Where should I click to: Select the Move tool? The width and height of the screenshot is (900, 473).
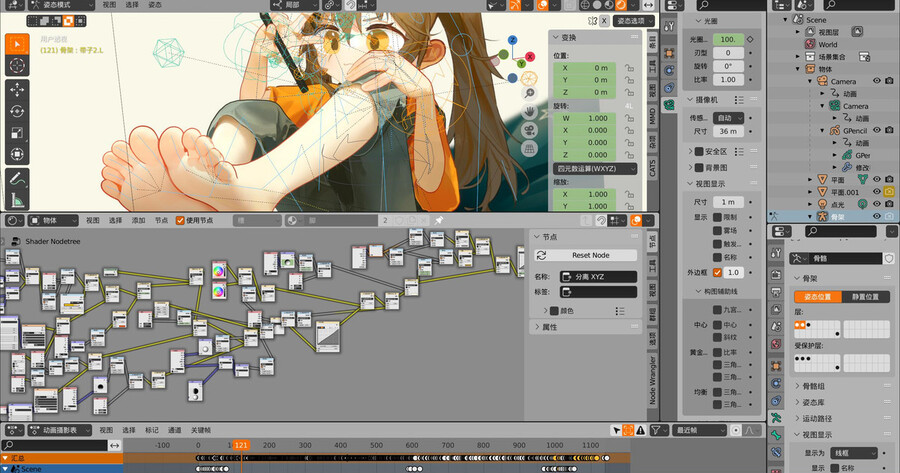17,90
